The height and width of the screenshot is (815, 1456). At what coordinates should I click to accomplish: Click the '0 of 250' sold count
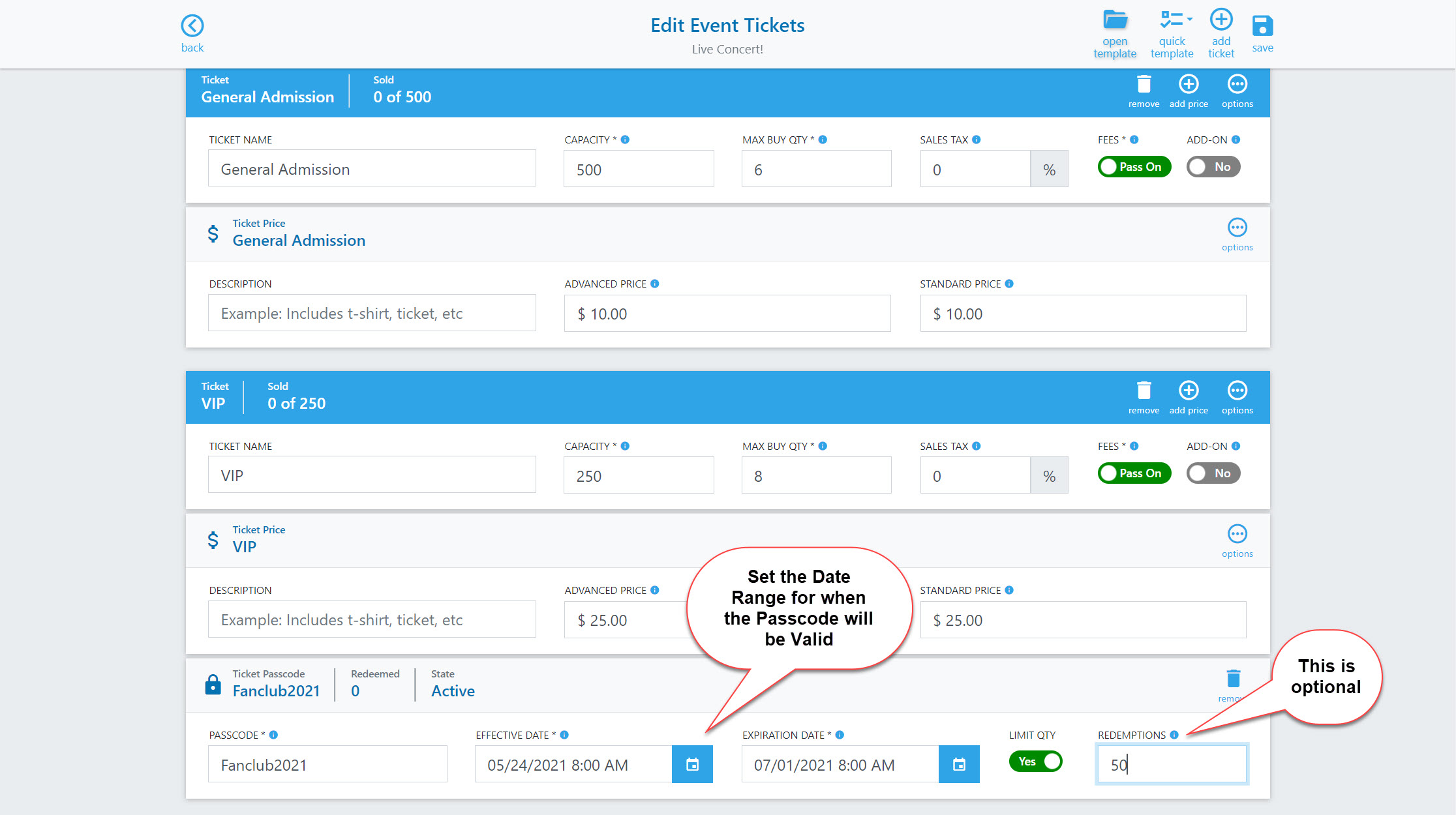coord(296,404)
